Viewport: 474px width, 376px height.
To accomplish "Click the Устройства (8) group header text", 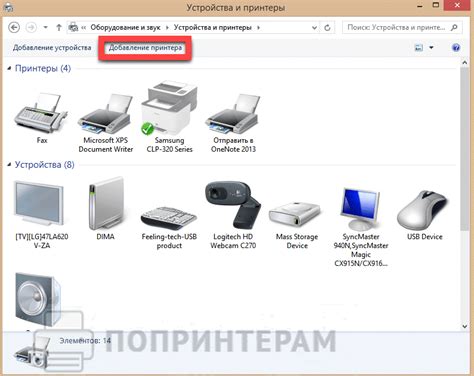I will [45, 165].
